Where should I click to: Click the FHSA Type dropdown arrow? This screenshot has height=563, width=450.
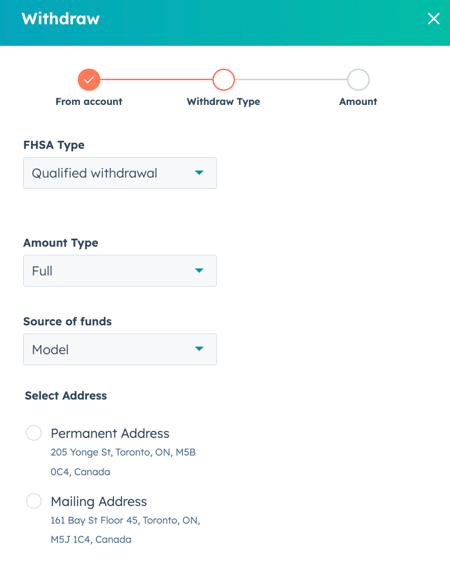199,173
